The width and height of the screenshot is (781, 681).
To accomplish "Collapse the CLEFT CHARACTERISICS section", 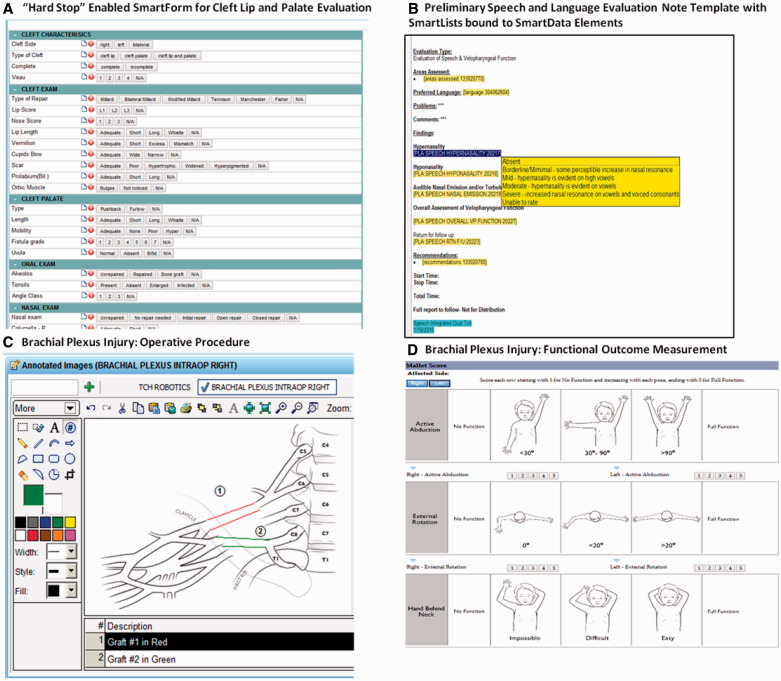I will (16, 34).
